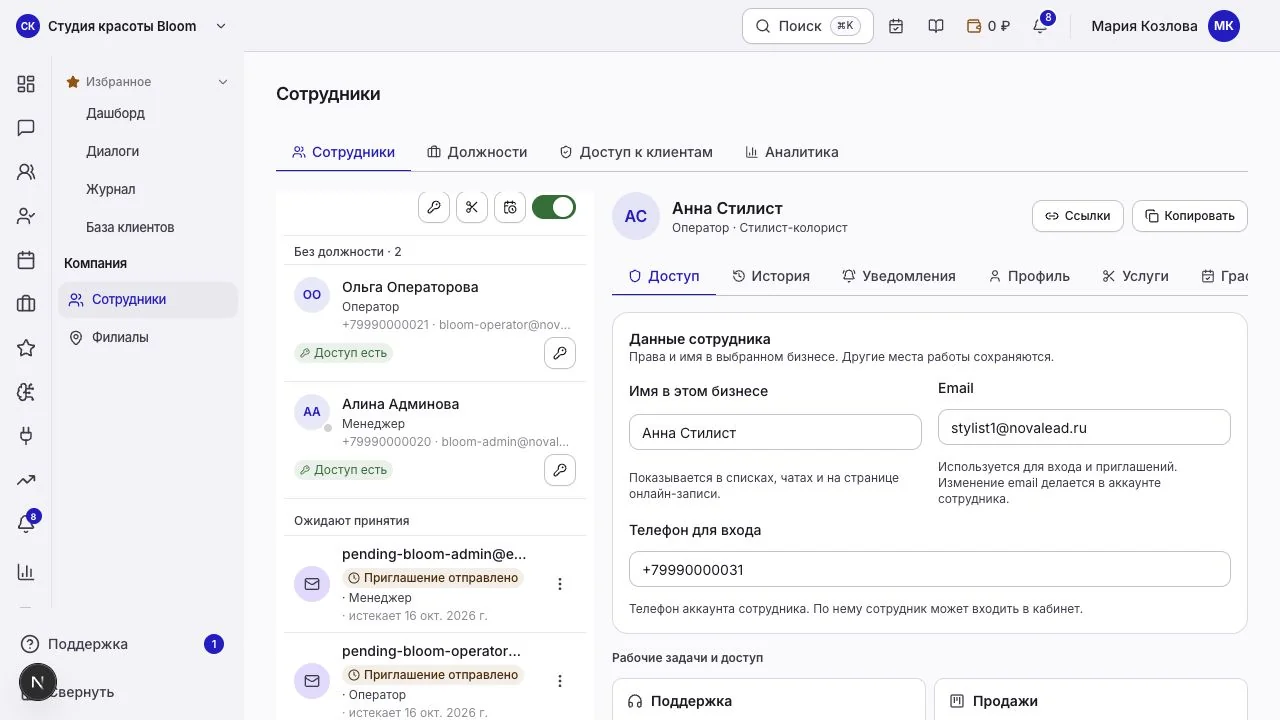Open the wallet balance 0 ₽
This screenshot has width=1280, height=720.
coord(988,26)
